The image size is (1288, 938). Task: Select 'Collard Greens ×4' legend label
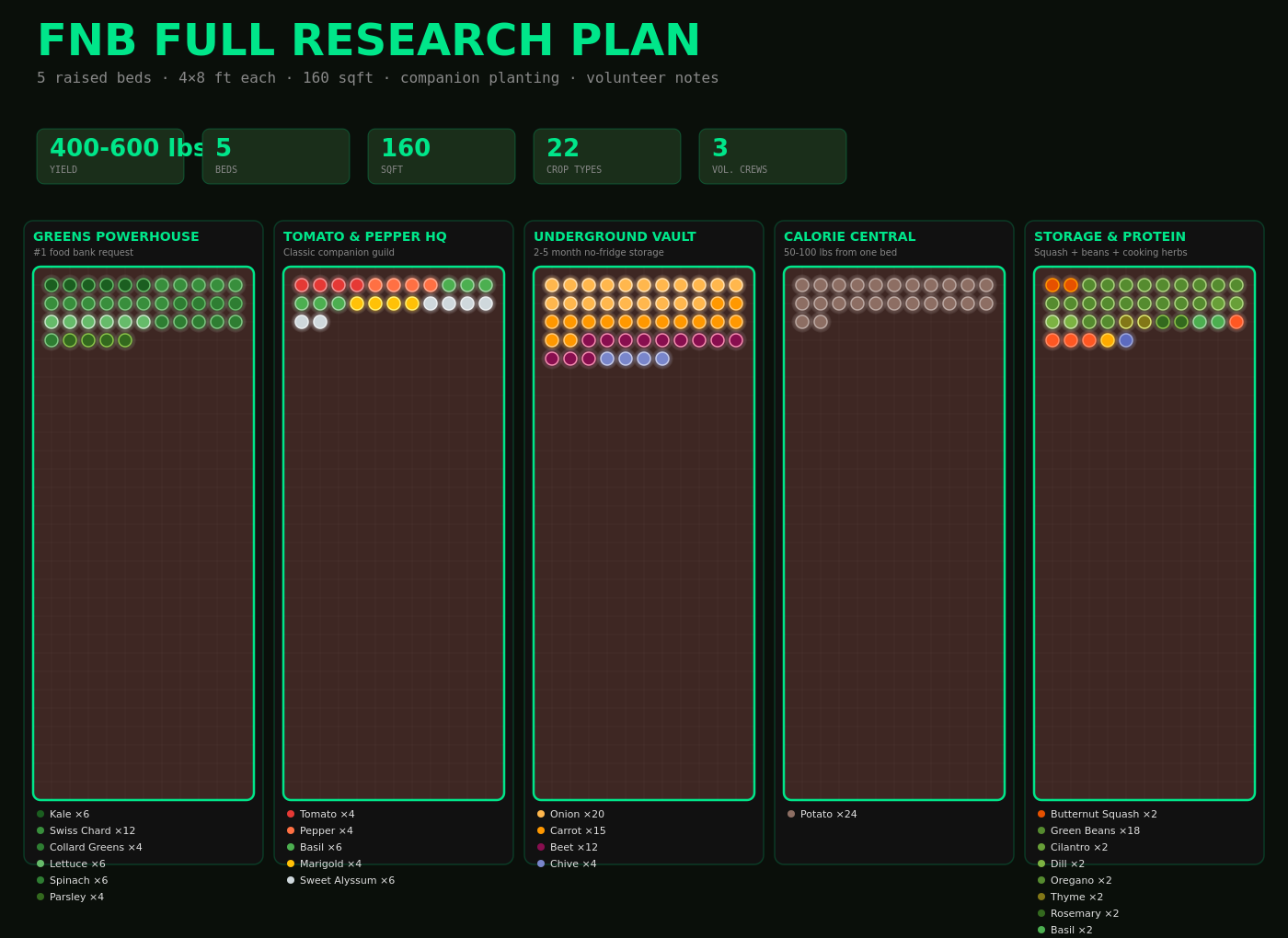(96, 847)
